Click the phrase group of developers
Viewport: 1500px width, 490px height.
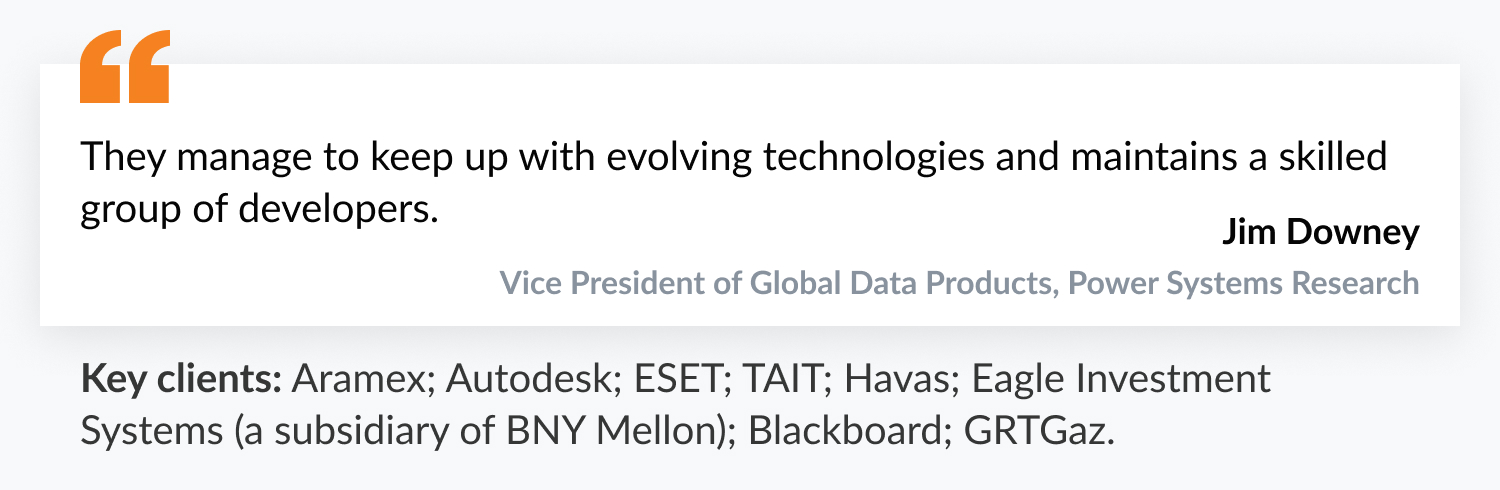[x=259, y=211]
